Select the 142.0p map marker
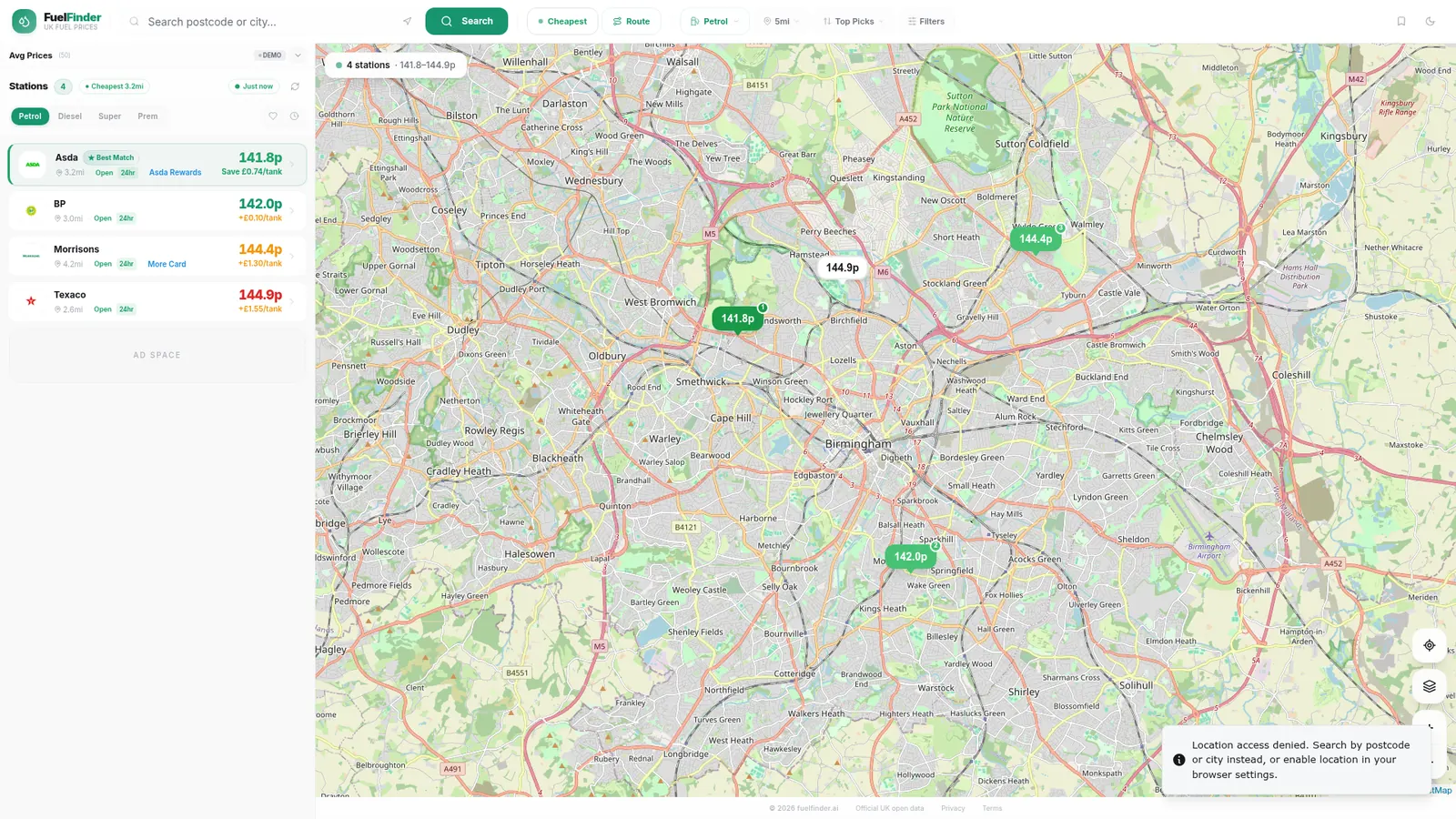Viewport: 1456px width, 819px height. 910,556
